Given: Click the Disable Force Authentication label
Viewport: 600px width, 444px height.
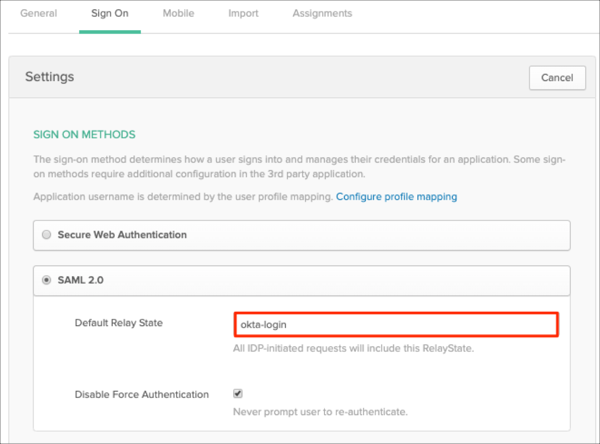Looking at the screenshot, I should point(142,394).
